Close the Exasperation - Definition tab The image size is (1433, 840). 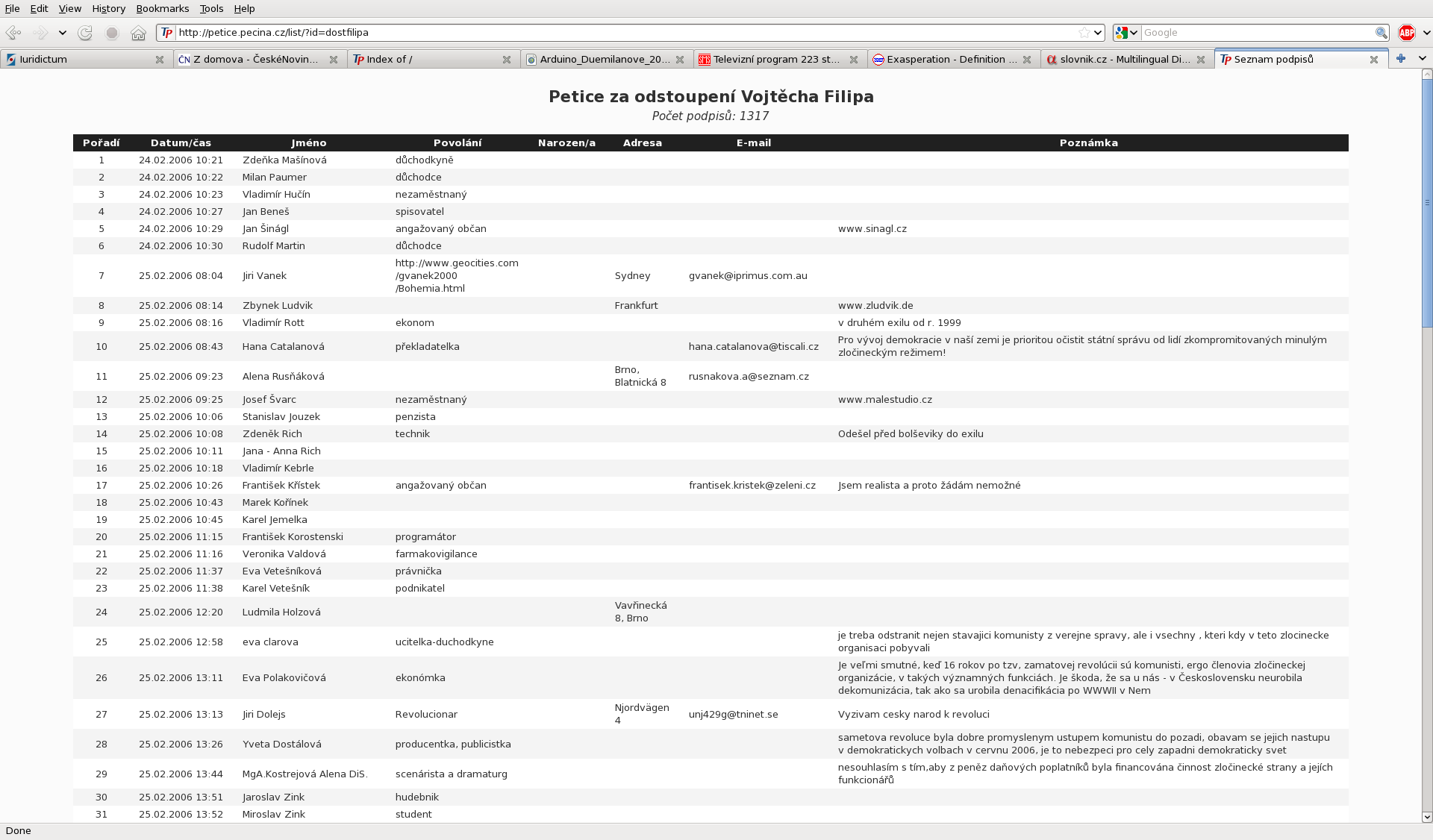coord(1027,60)
